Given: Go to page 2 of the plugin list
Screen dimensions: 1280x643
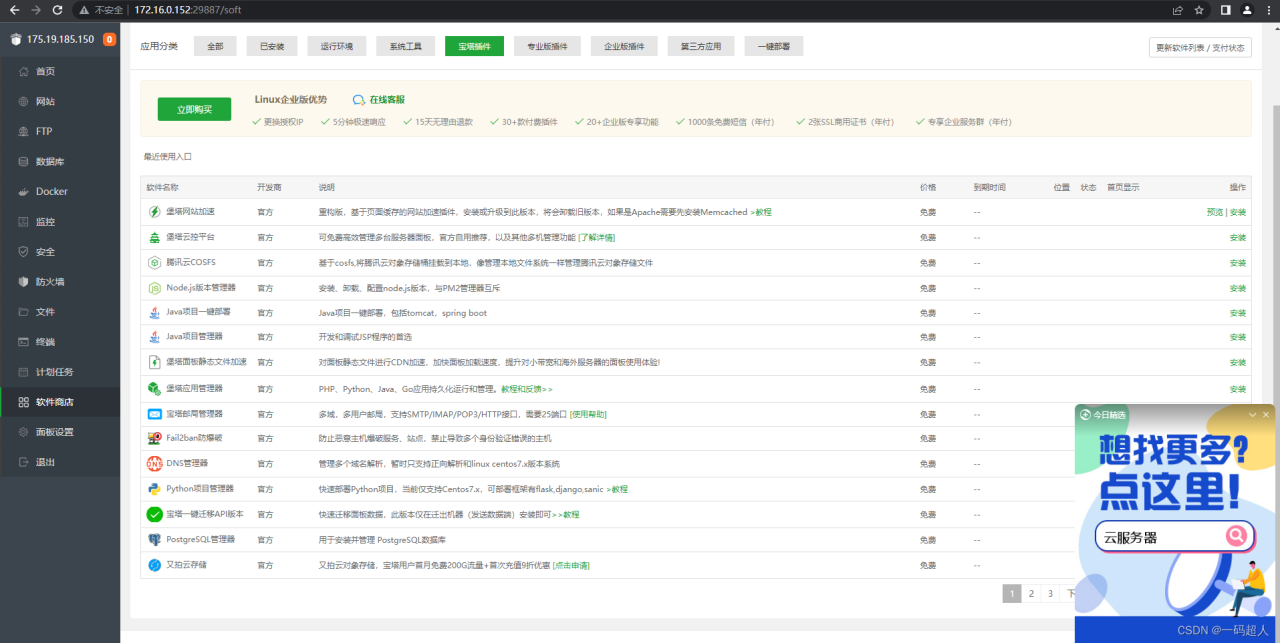Looking at the screenshot, I should [1031, 594].
